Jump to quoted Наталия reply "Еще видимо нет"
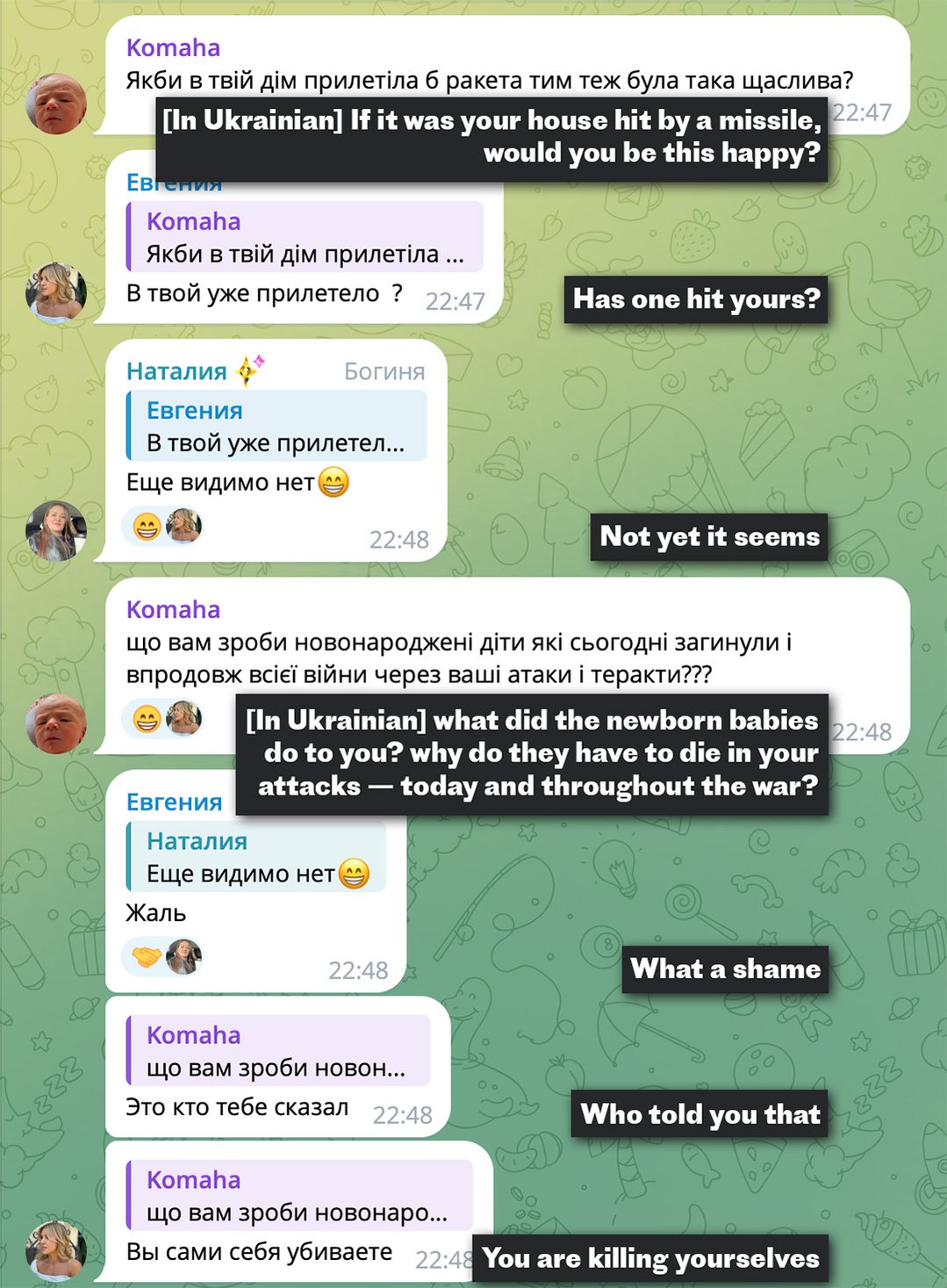The height and width of the screenshot is (1288, 947). point(256,857)
